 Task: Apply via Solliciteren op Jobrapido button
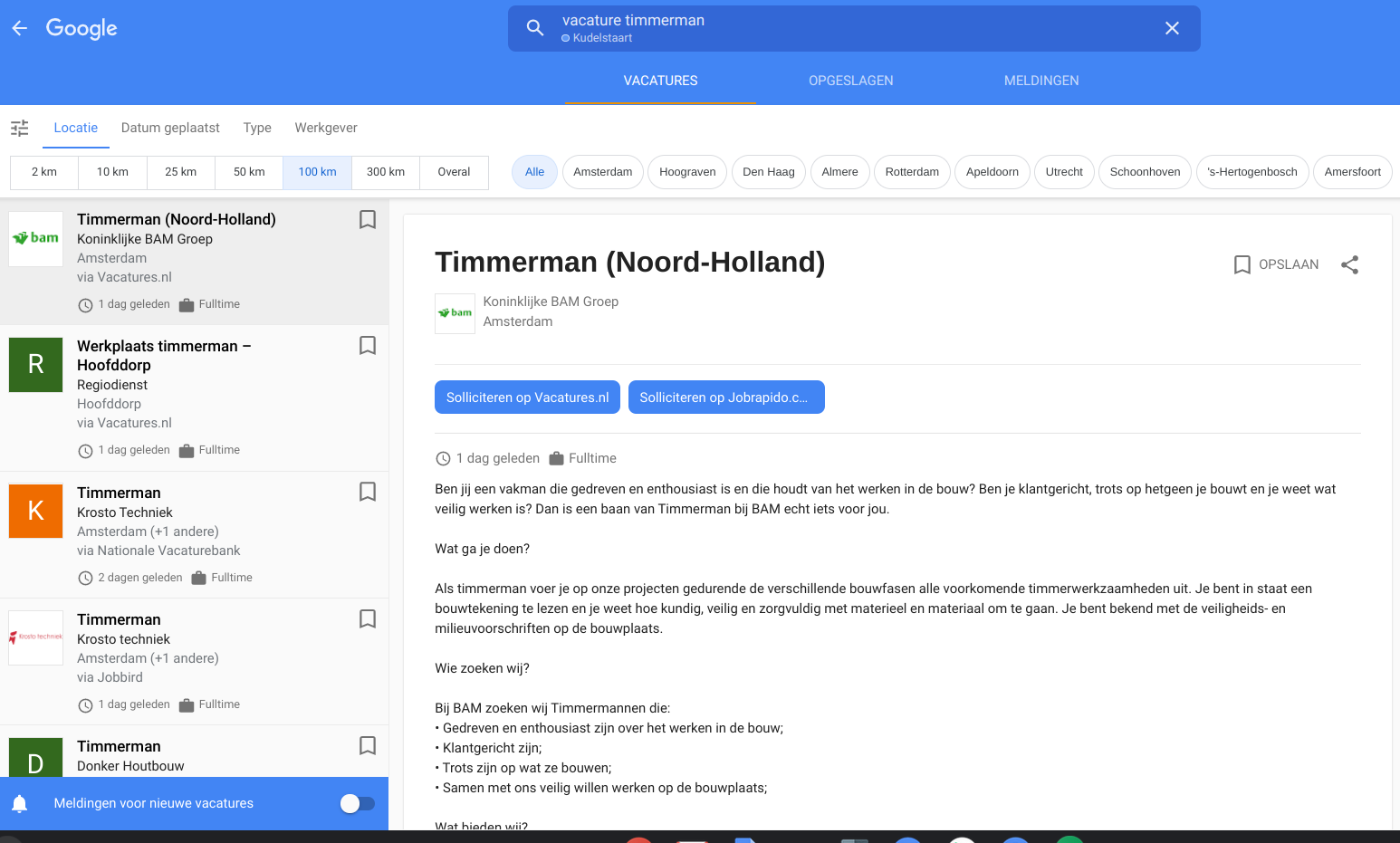pos(726,398)
